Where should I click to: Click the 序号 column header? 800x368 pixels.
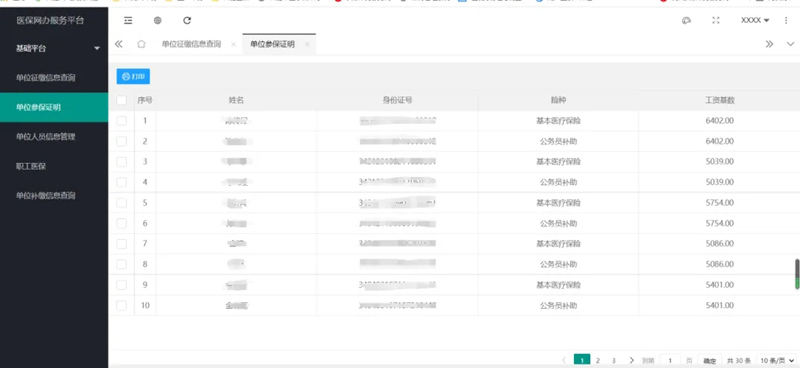pos(145,101)
